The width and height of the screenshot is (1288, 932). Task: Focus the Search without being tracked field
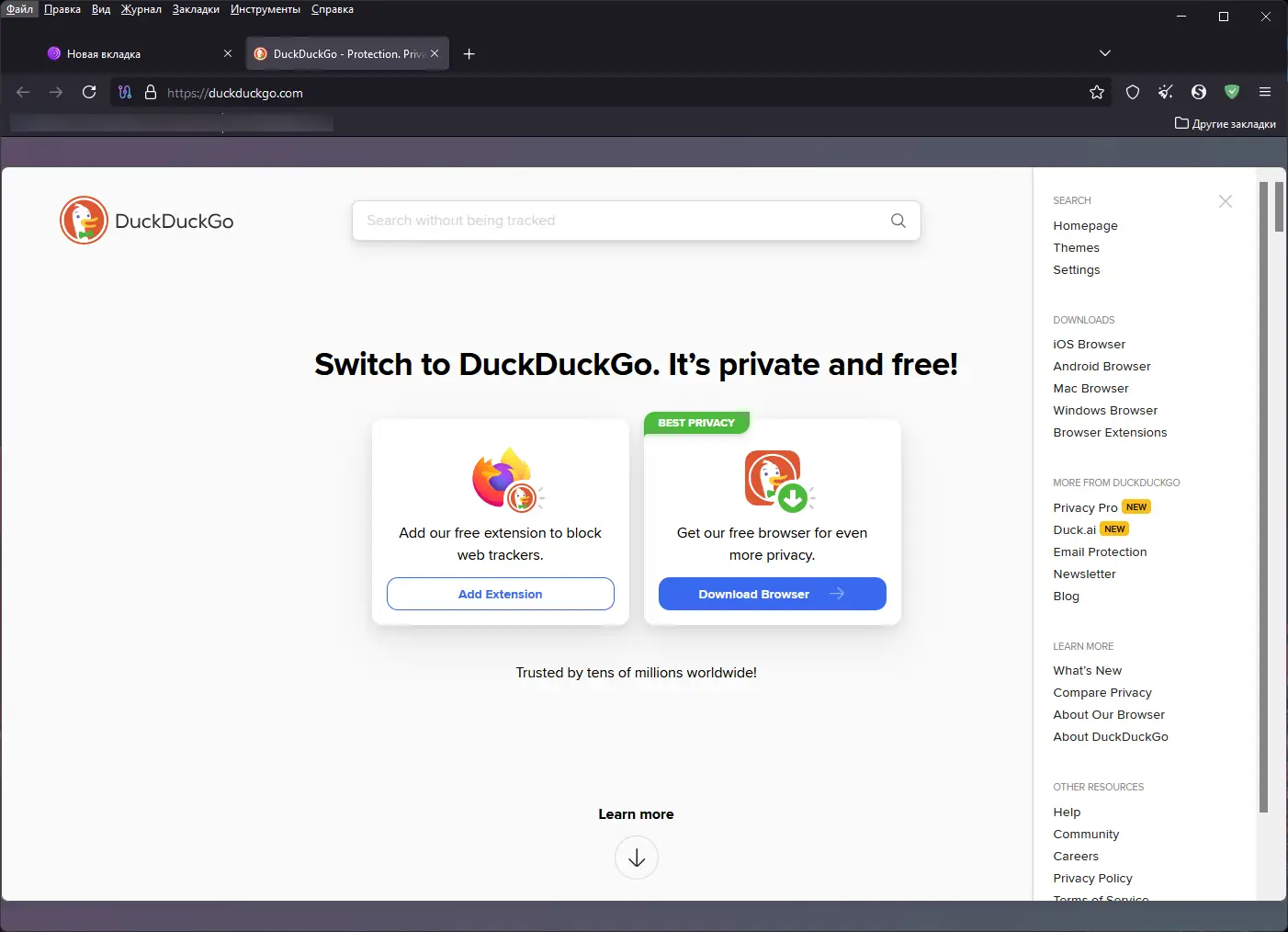[x=636, y=221]
